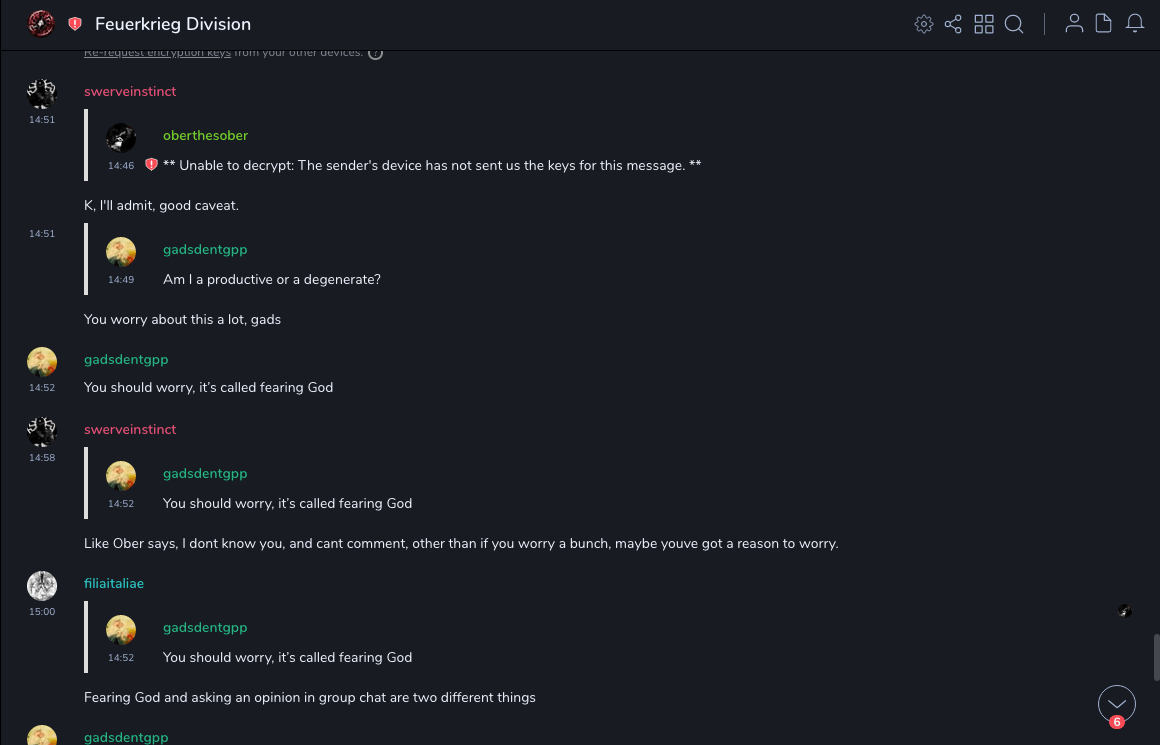Viewport: 1160px width, 745px height.
Task: Open filiaitaliae's avatar
Action: tap(41, 586)
